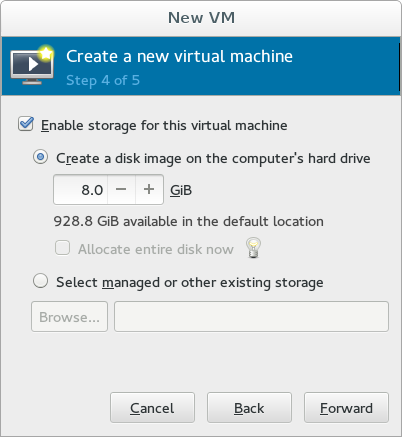The image size is (402, 437).
Task: Go Back to the previous step
Action: pyautogui.click(x=249, y=408)
